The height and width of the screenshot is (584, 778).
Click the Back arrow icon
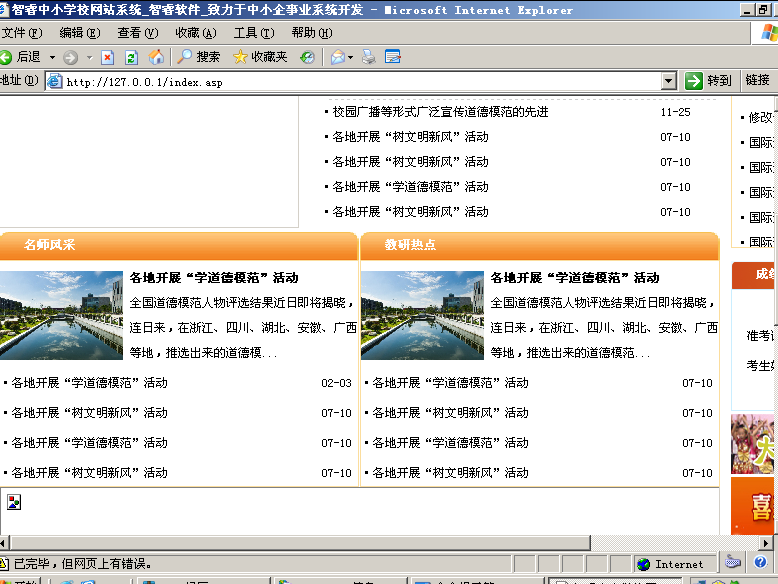pyautogui.click(x=5, y=57)
